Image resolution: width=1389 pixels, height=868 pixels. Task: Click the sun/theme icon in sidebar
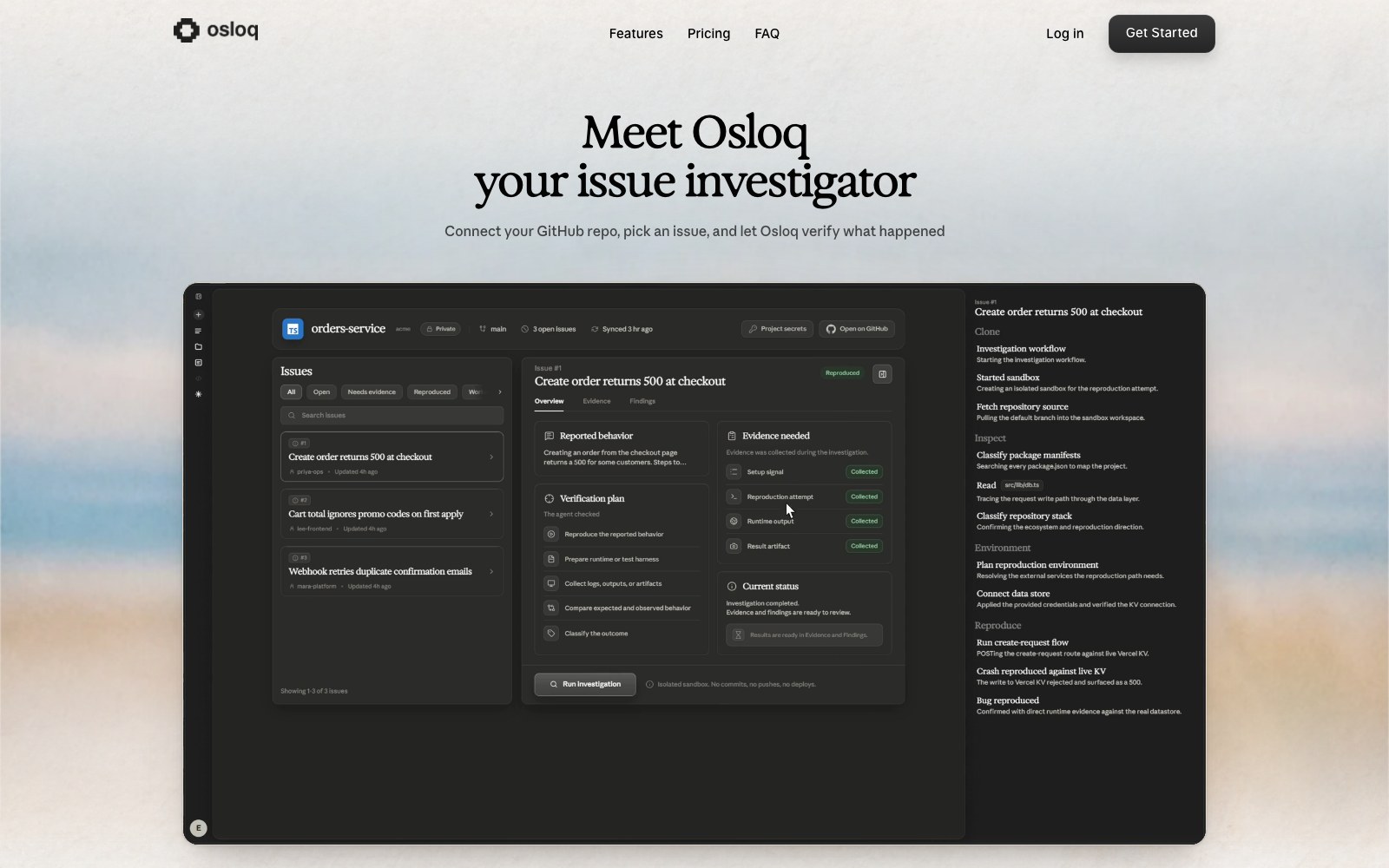pyautogui.click(x=198, y=394)
